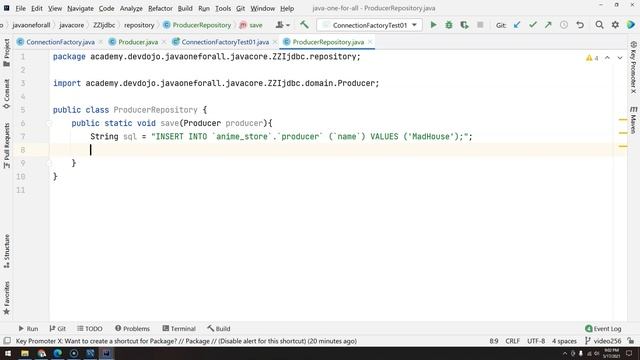
Task: Open ConnectionFactoryTest01 run configuration dropdown
Action: click(369, 25)
